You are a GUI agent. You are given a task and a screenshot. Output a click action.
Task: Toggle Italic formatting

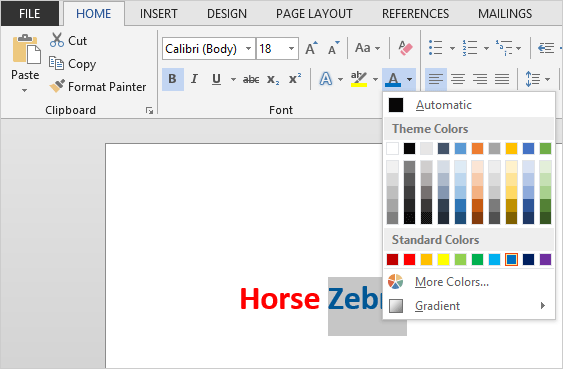(x=194, y=79)
